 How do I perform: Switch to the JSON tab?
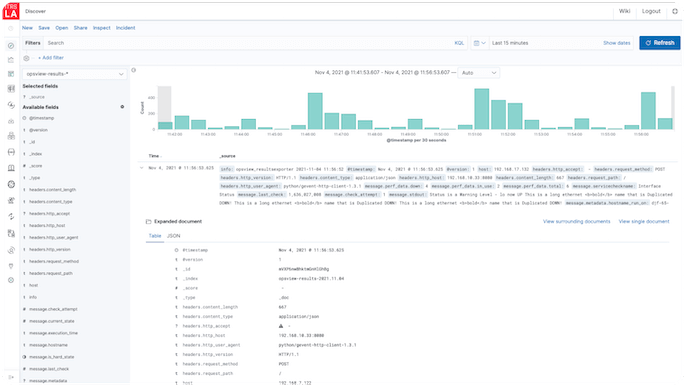[x=174, y=236]
